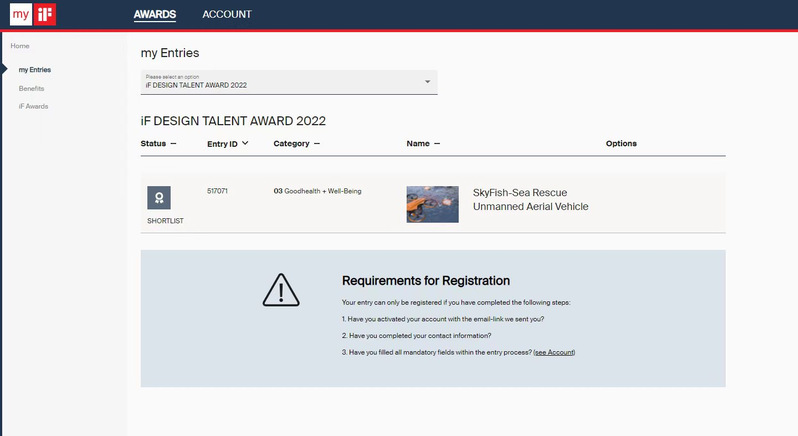
Task: Click the dash icon beside Status header
Action: pyautogui.click(x=173, y=143)
